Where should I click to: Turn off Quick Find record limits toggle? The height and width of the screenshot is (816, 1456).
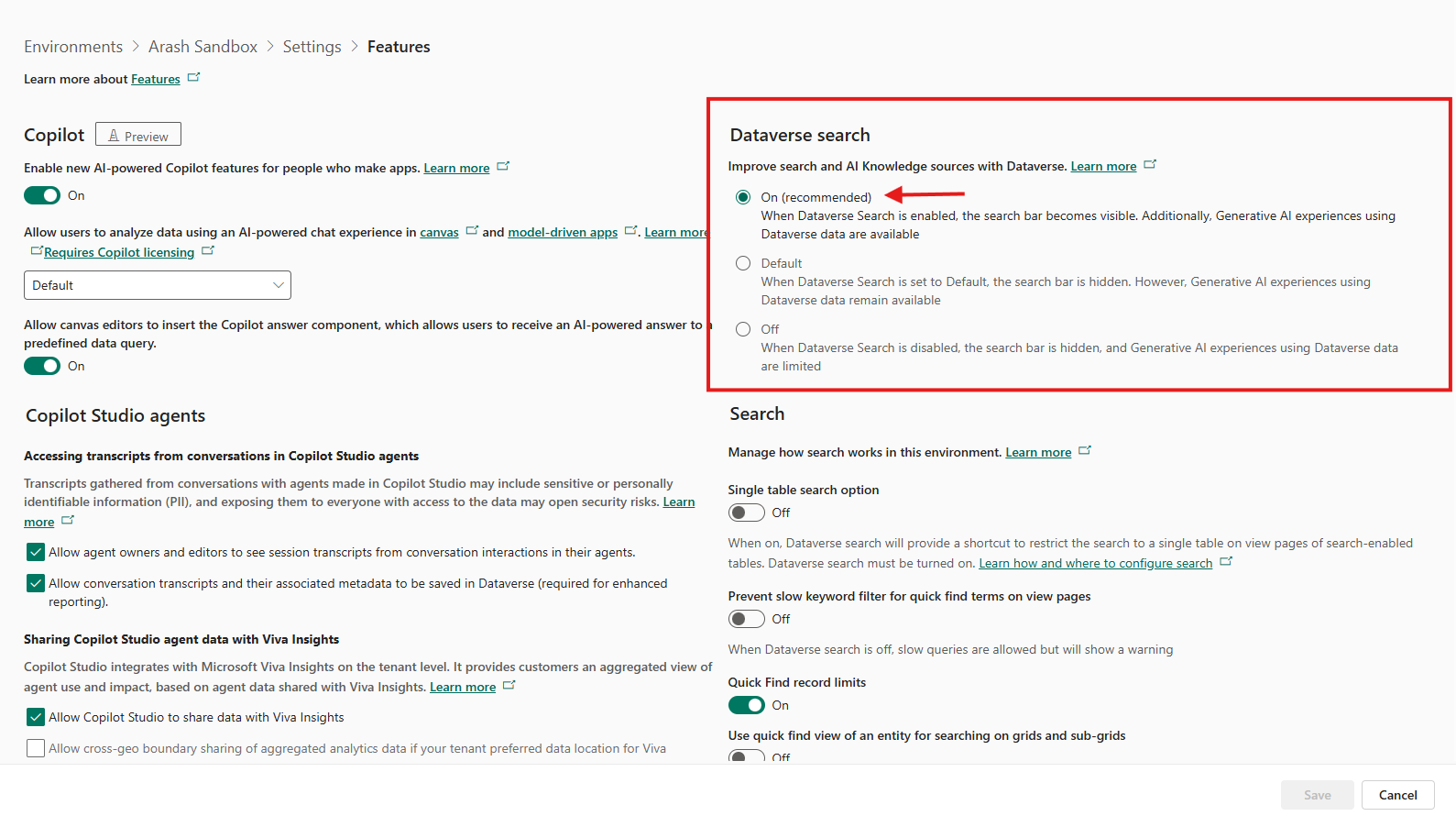click(746, 705)
